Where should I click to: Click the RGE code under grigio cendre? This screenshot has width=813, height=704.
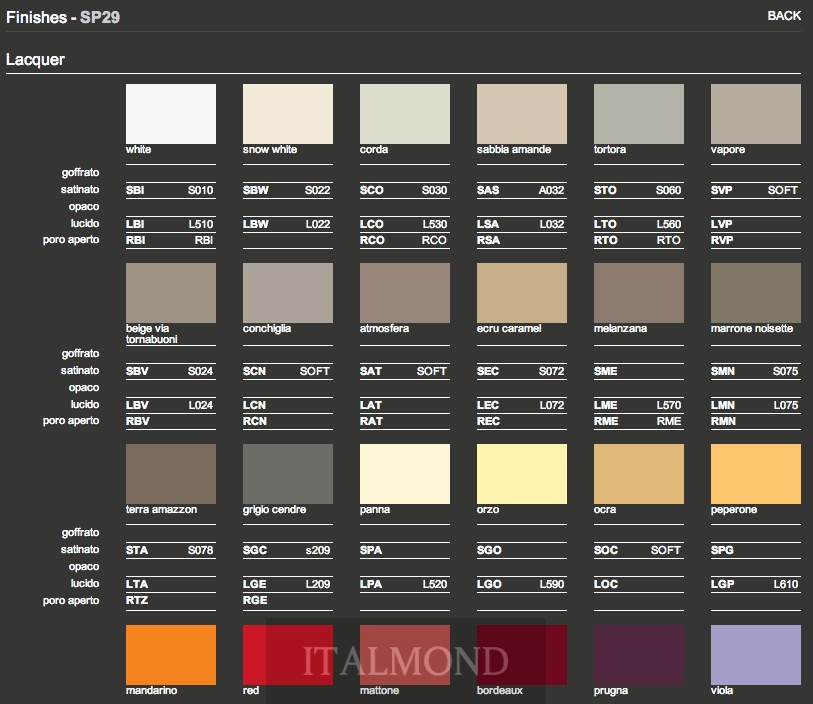coord(255,600)
